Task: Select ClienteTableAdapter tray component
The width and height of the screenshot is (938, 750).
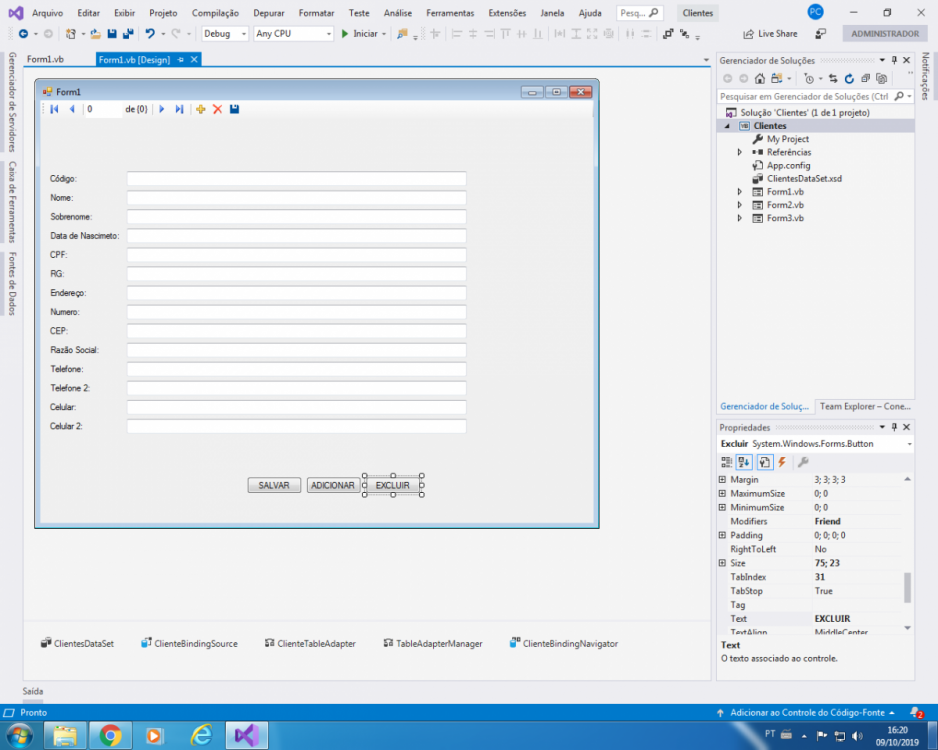Action: tap(310, 644)
